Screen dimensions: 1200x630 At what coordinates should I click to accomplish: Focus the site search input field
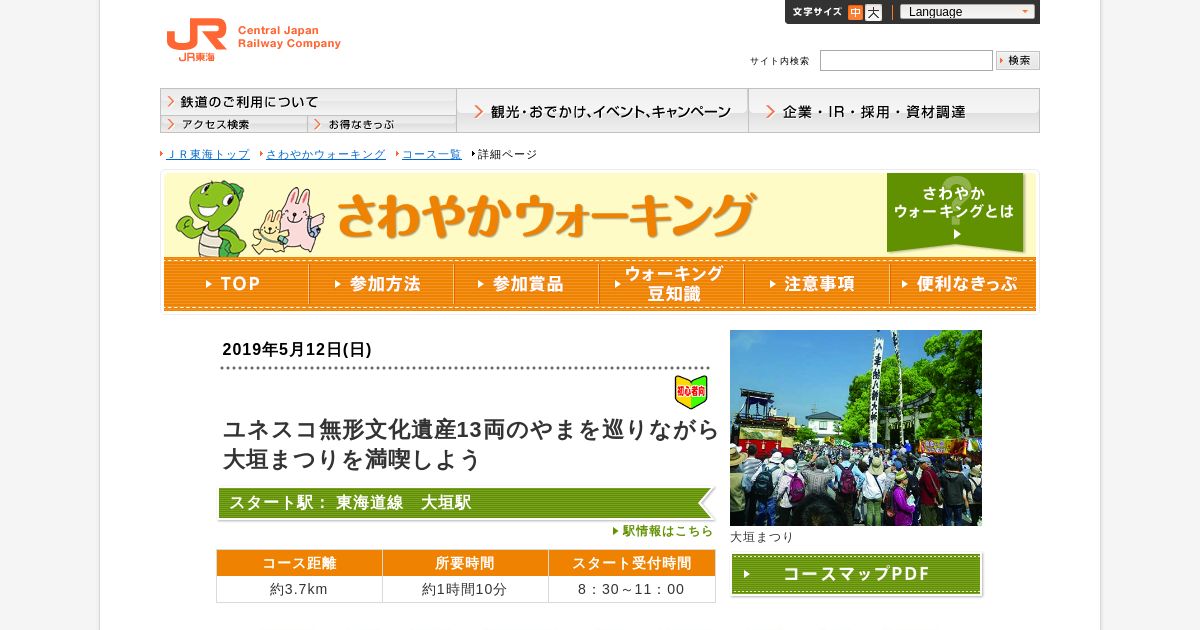tap(906, 61)
